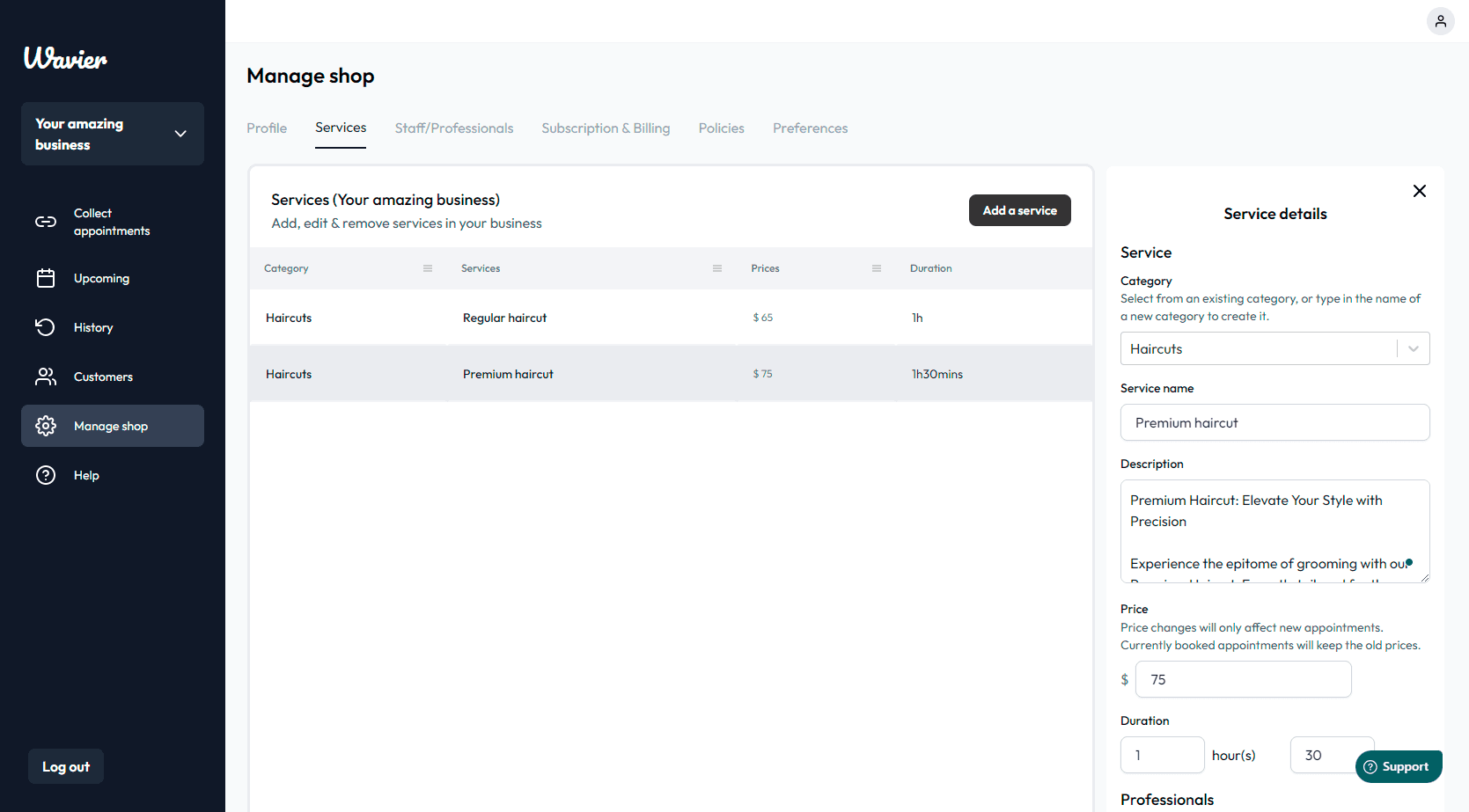The height and width of the screenshot is (812, 1469).
Task: Click the Service name input field
Action: coord(1274,422)
